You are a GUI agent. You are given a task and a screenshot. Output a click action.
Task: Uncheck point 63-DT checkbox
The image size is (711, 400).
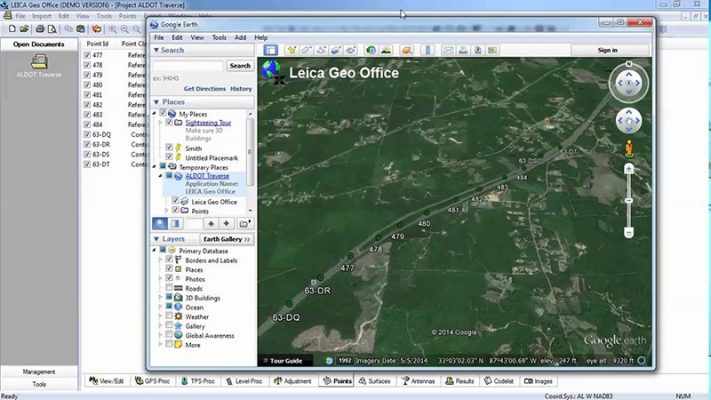[87, 164]
